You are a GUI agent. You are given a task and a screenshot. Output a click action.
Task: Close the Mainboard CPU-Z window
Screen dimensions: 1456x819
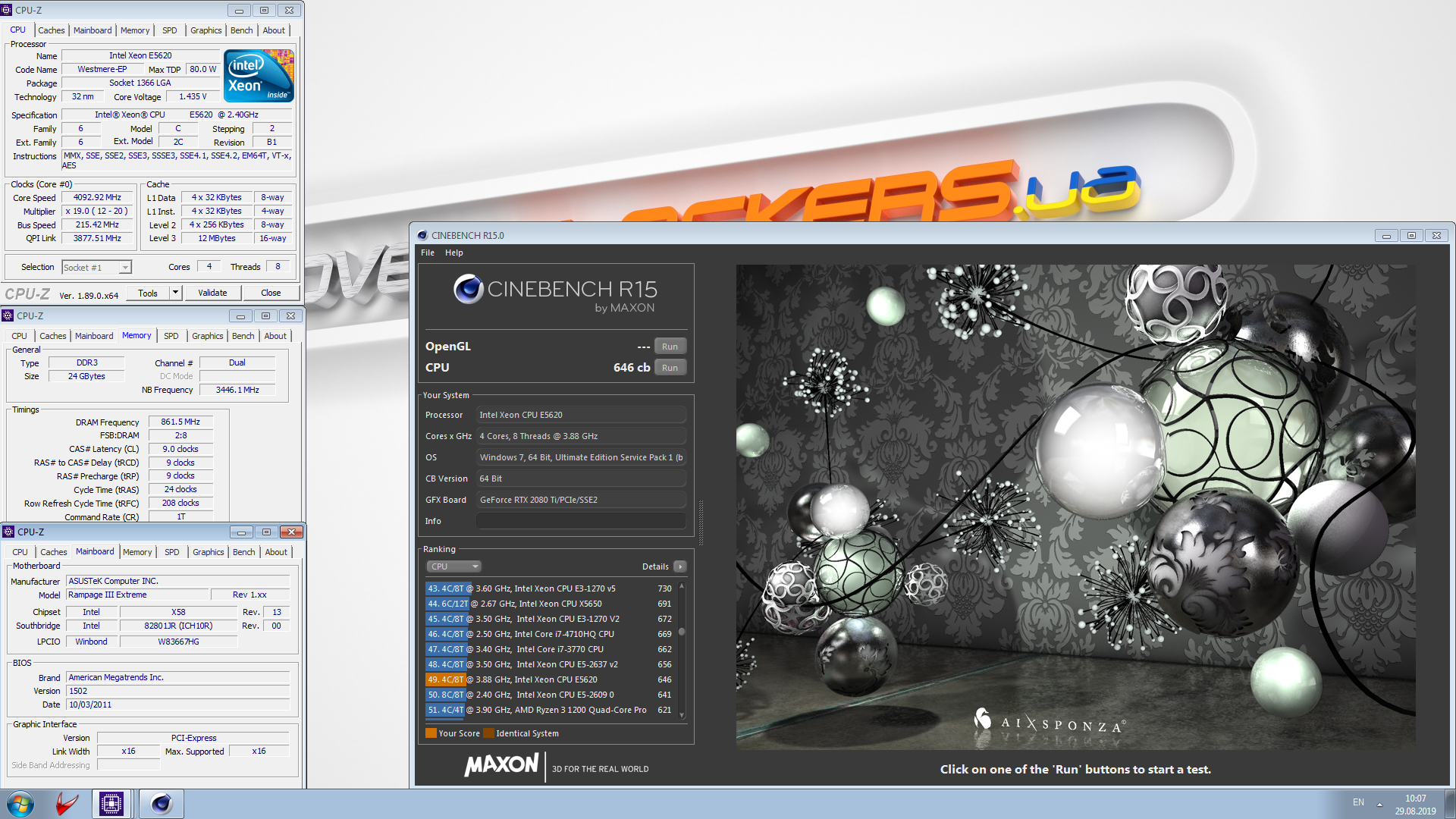291,532
